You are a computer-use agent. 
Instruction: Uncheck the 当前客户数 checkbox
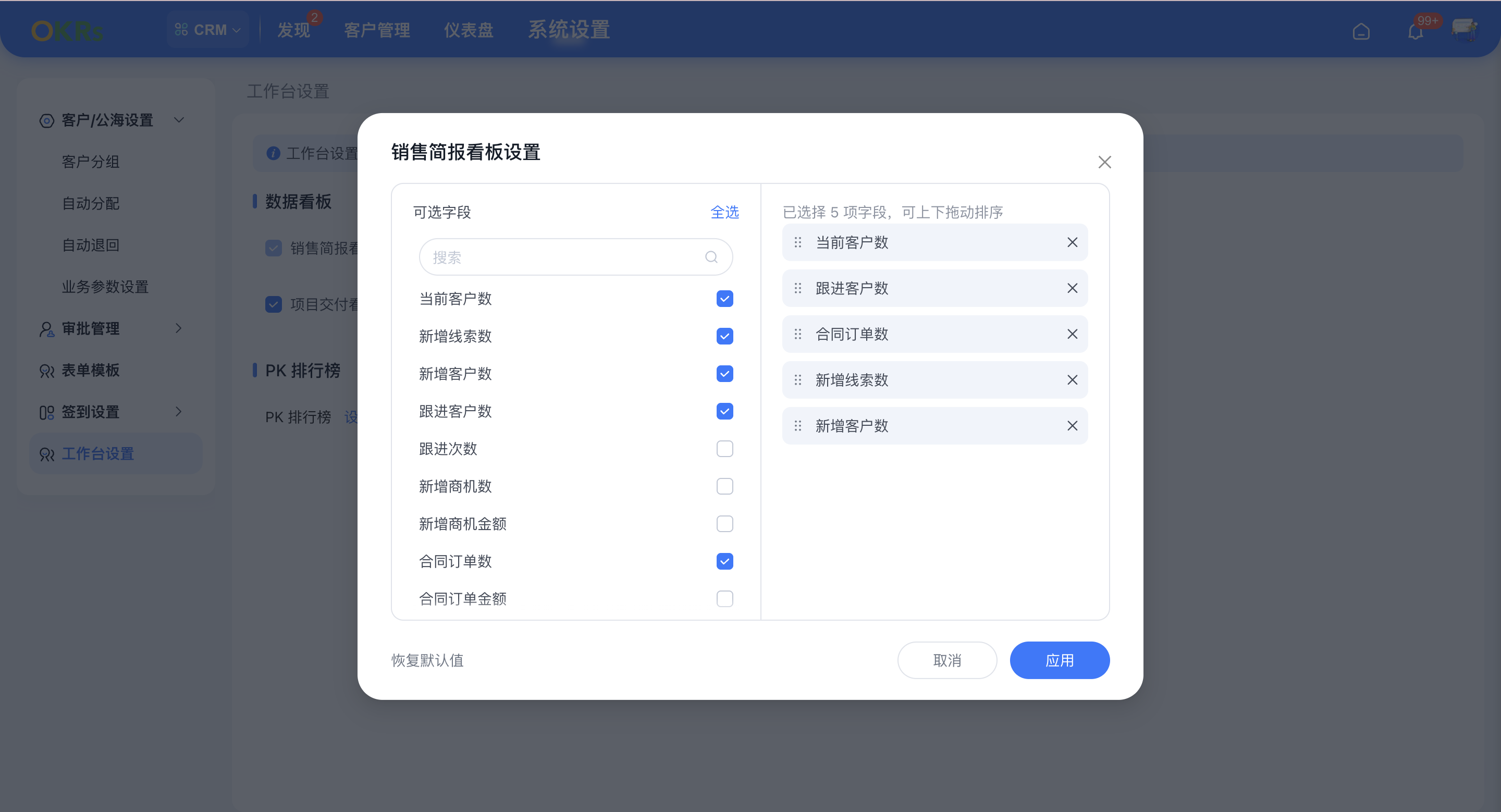724,298
